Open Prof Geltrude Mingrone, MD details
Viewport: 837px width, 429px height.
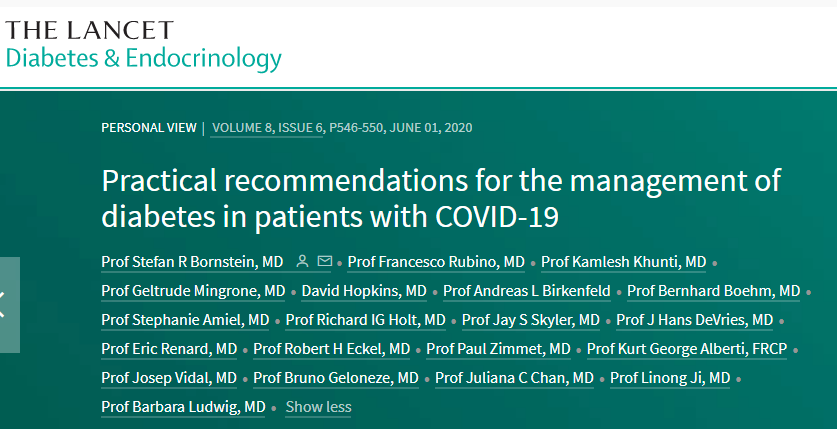click(x=193, y=291)
